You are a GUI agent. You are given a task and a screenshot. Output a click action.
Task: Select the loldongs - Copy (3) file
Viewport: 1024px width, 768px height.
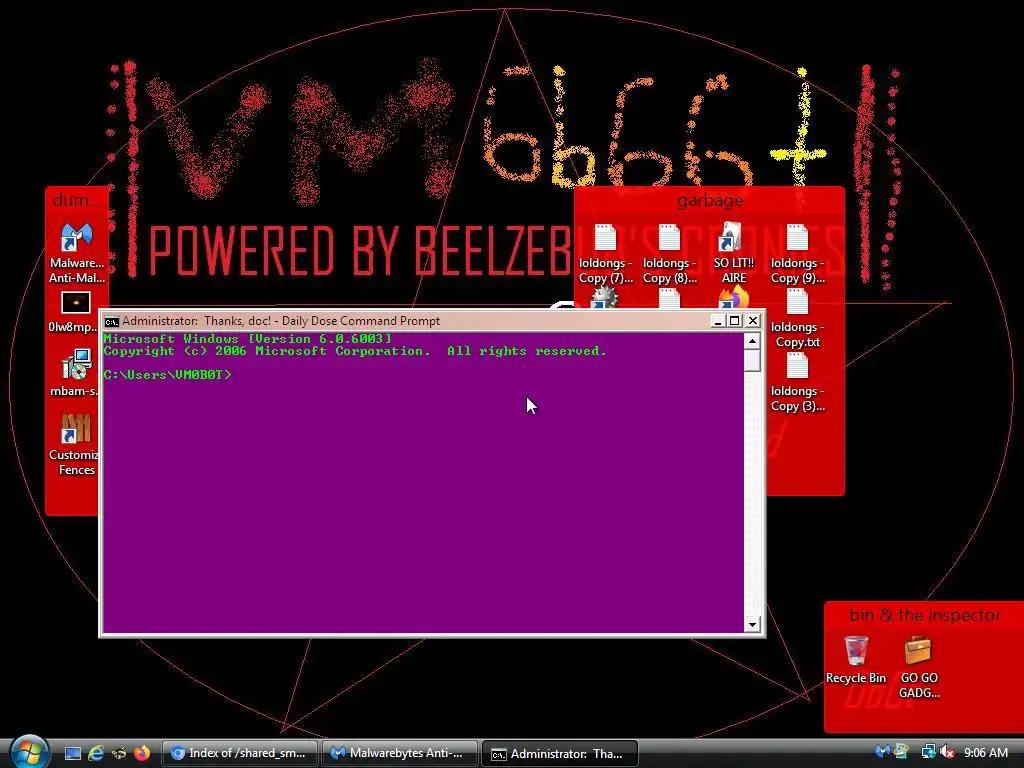point(797,382)
